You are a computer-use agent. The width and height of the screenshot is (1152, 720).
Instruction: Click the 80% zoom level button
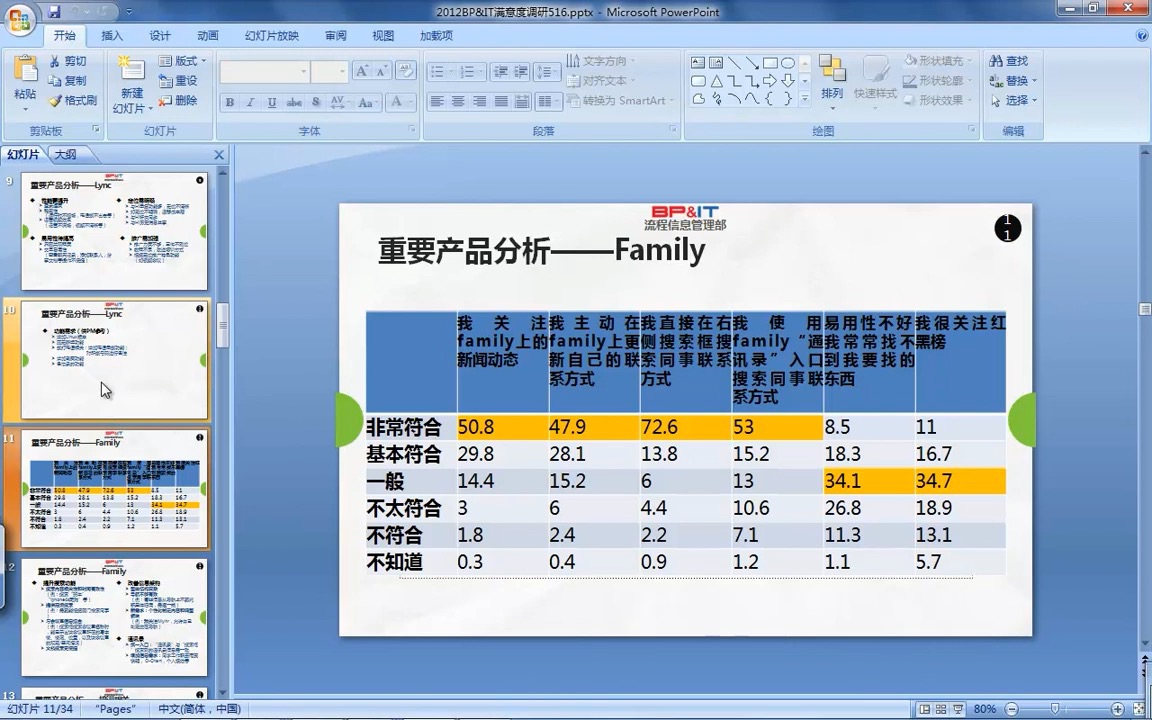(x=984, y=707)
